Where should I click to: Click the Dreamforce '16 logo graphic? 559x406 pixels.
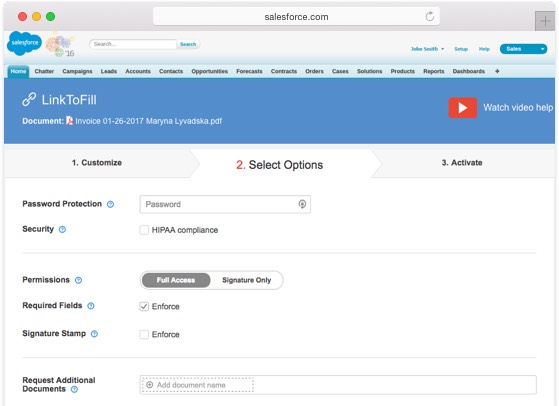pyautogui.click(x=60, y=45)
